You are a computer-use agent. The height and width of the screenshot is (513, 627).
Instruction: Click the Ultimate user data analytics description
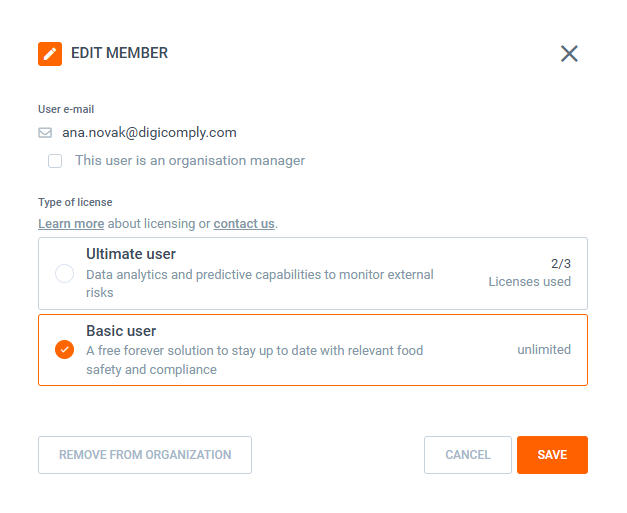click(x=260, y=284)
